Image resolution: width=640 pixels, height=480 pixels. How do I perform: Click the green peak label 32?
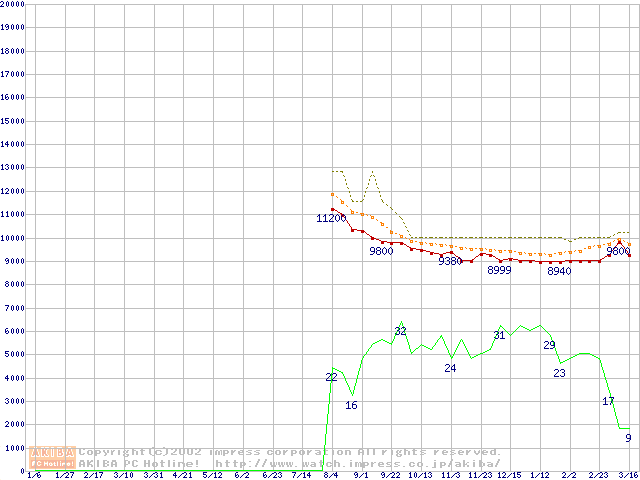tap(400, 331)
